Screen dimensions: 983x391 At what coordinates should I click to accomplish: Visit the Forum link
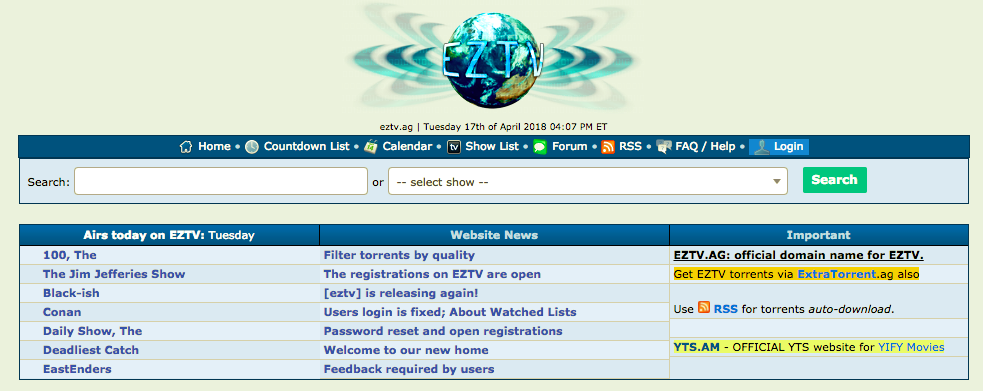(x=569, y=147)
